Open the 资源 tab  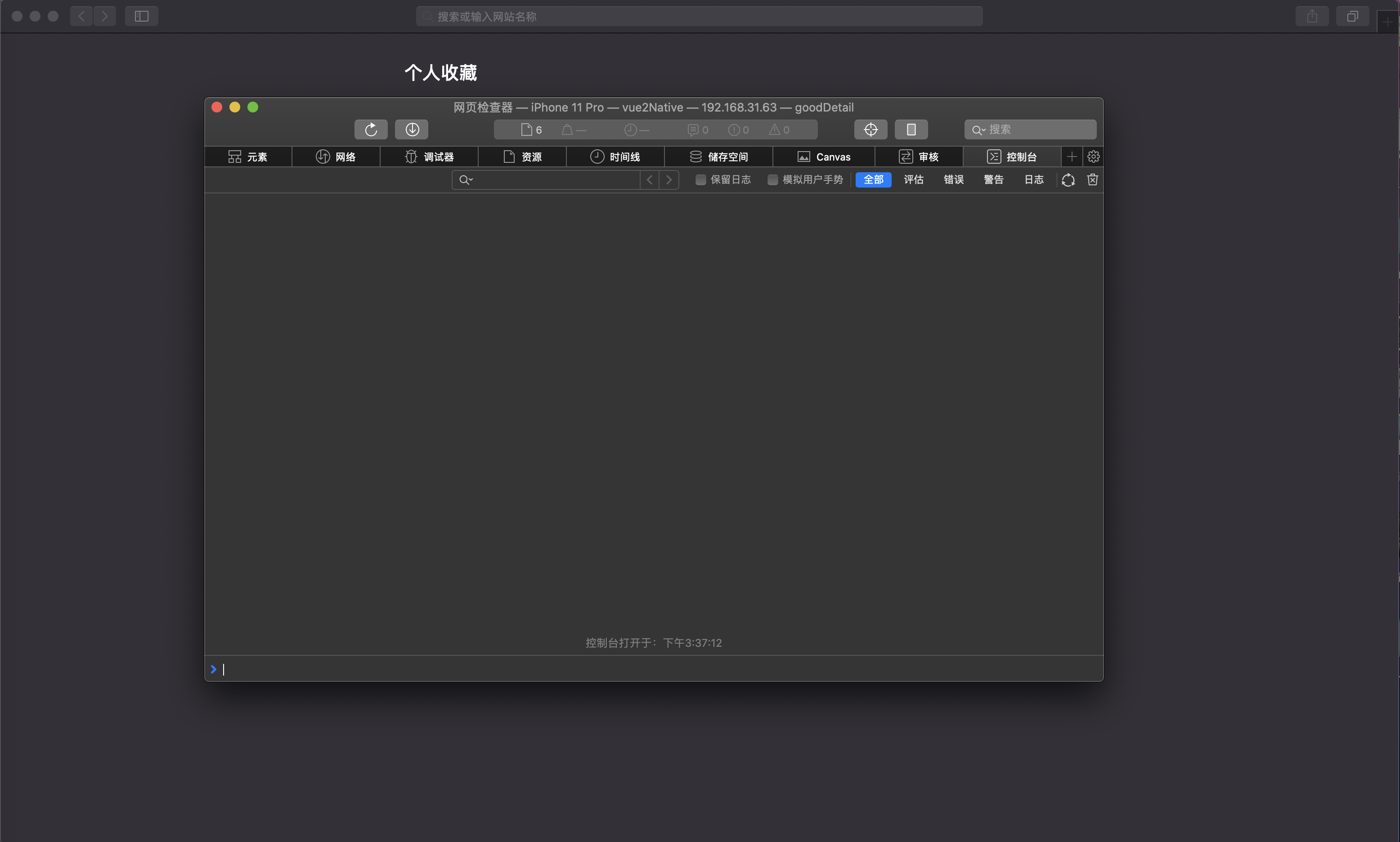(522, 157)
